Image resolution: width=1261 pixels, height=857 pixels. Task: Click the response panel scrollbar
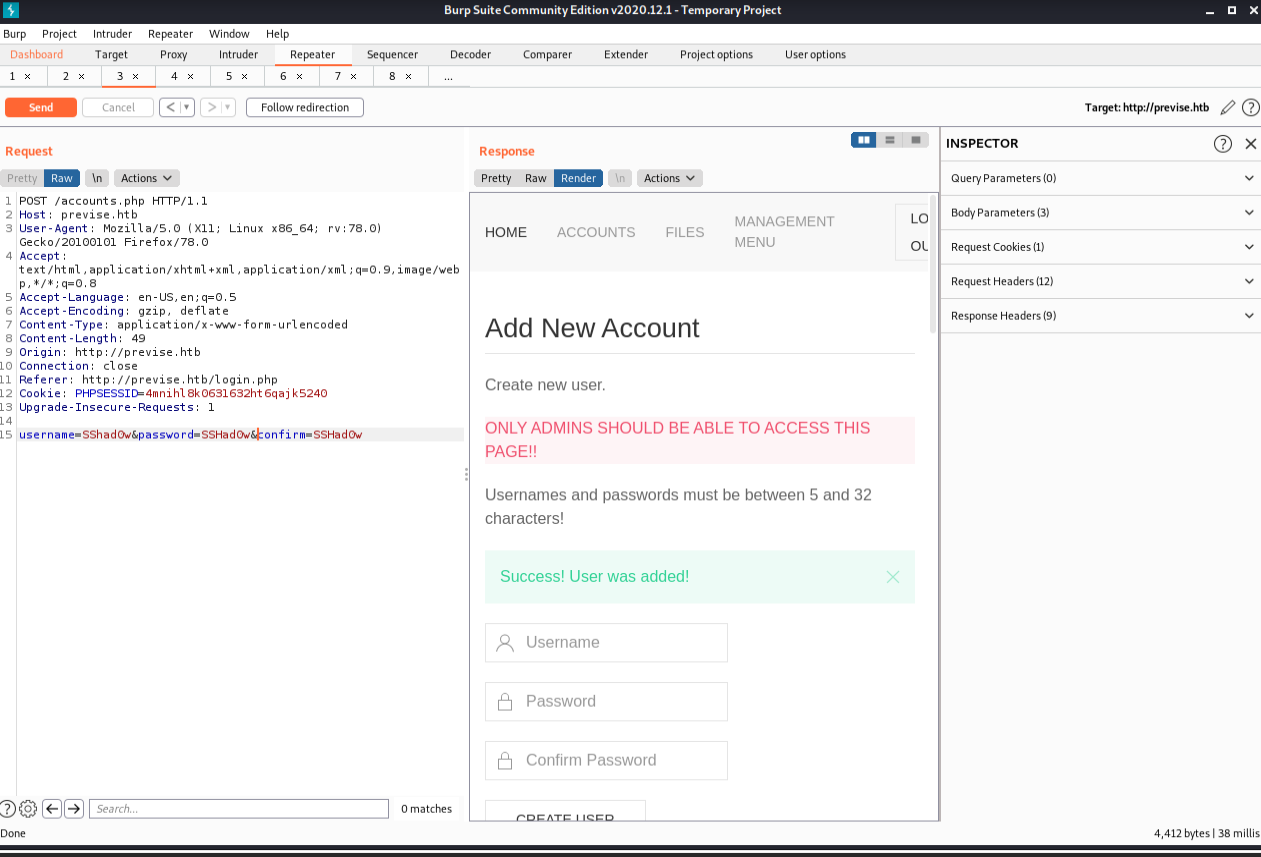point(934,270)
